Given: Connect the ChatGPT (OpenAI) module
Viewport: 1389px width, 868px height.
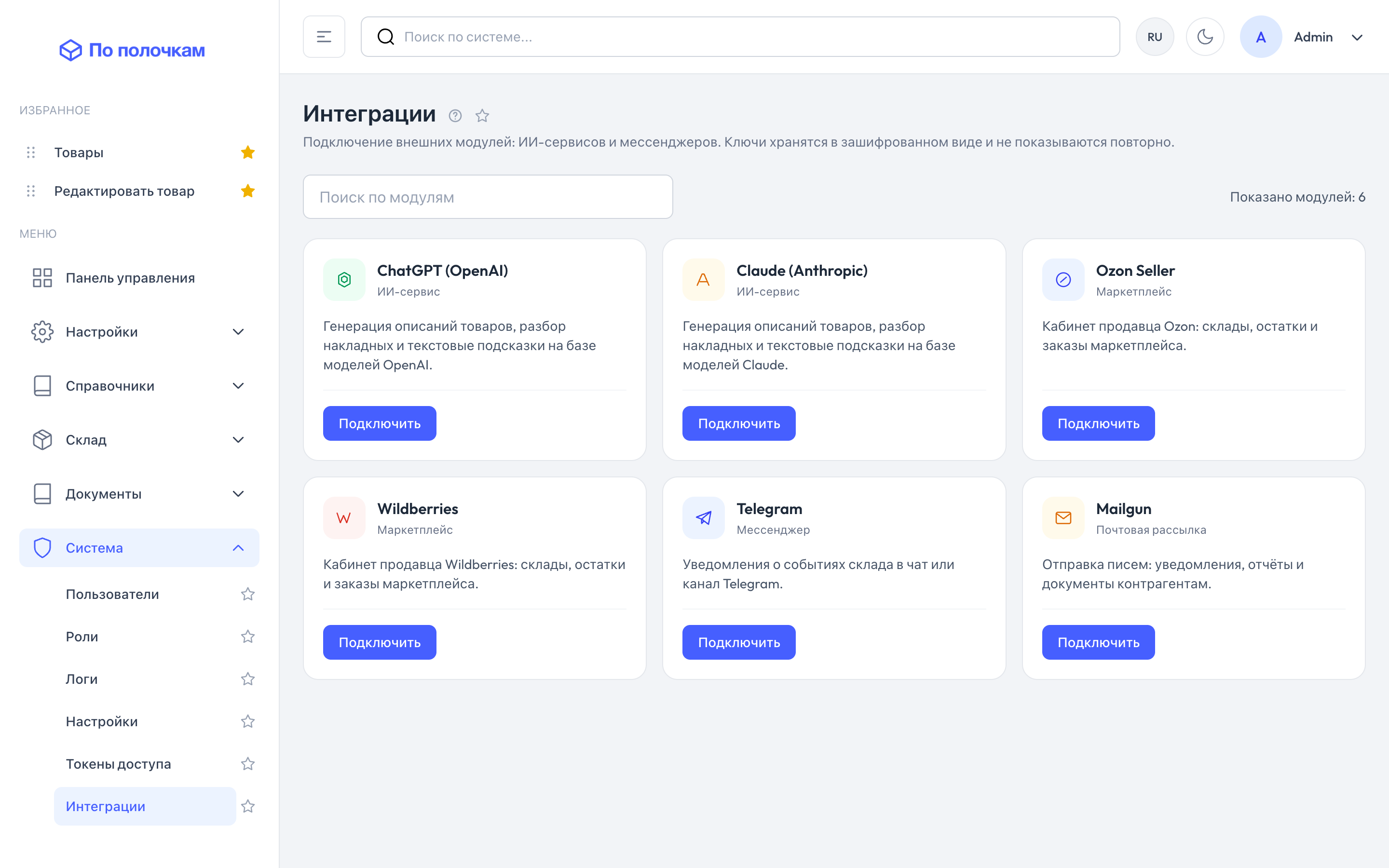Looking at the screenshot, I should click(x=380, y=424).
